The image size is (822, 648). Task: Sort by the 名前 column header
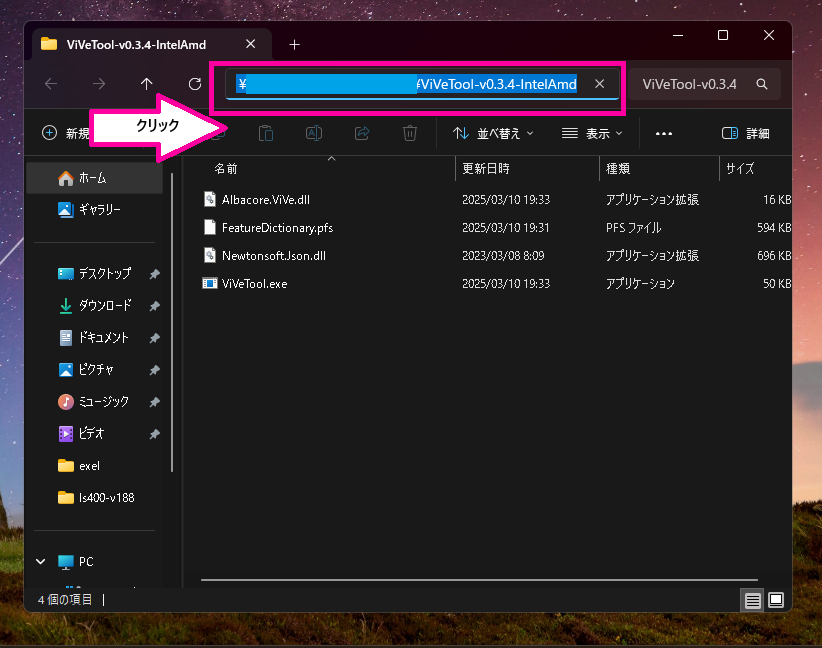pyautogui.click(x=226, y=168)
